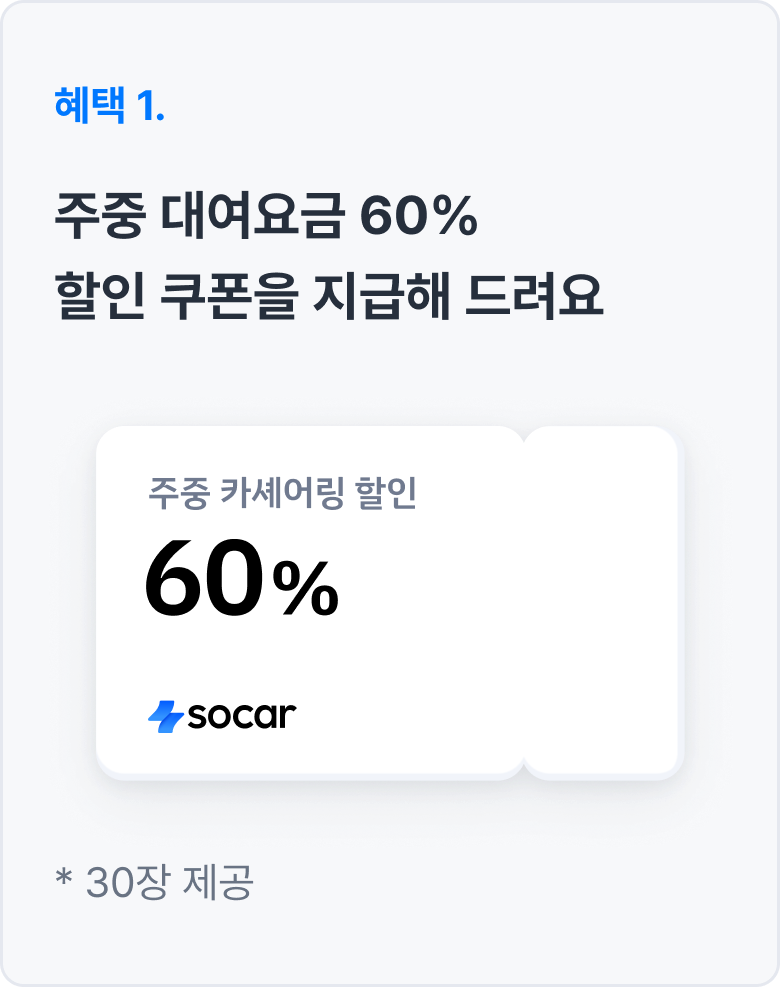The image size is (780, 987).
Task: Click the "1." numeral after 혜택
Action: pos(150,105)
